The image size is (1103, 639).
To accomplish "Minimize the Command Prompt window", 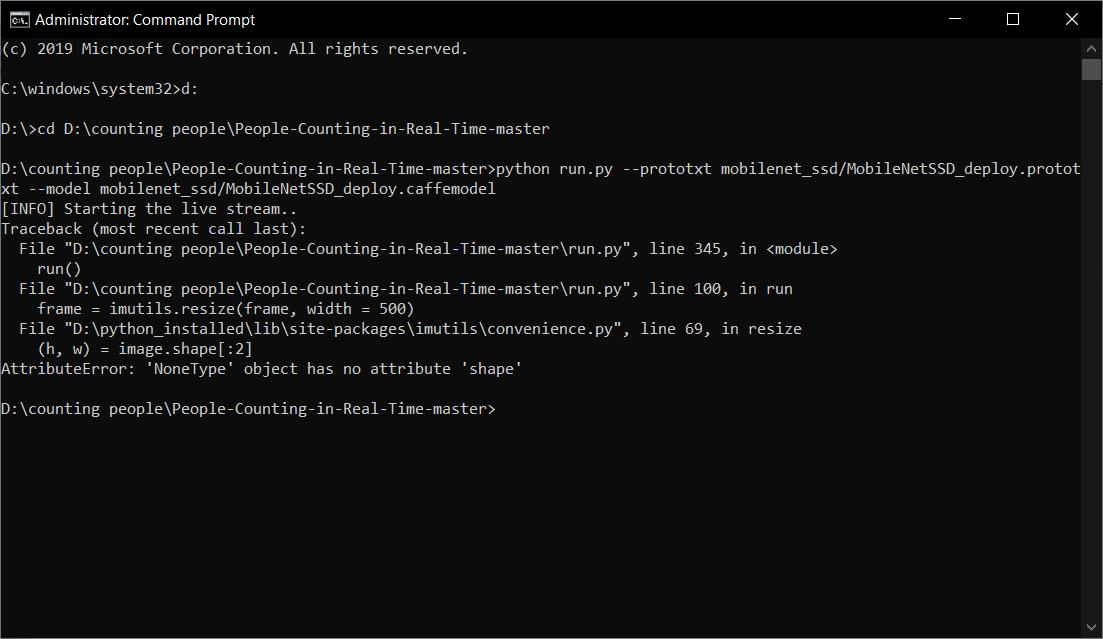I will tap(954, 19).
